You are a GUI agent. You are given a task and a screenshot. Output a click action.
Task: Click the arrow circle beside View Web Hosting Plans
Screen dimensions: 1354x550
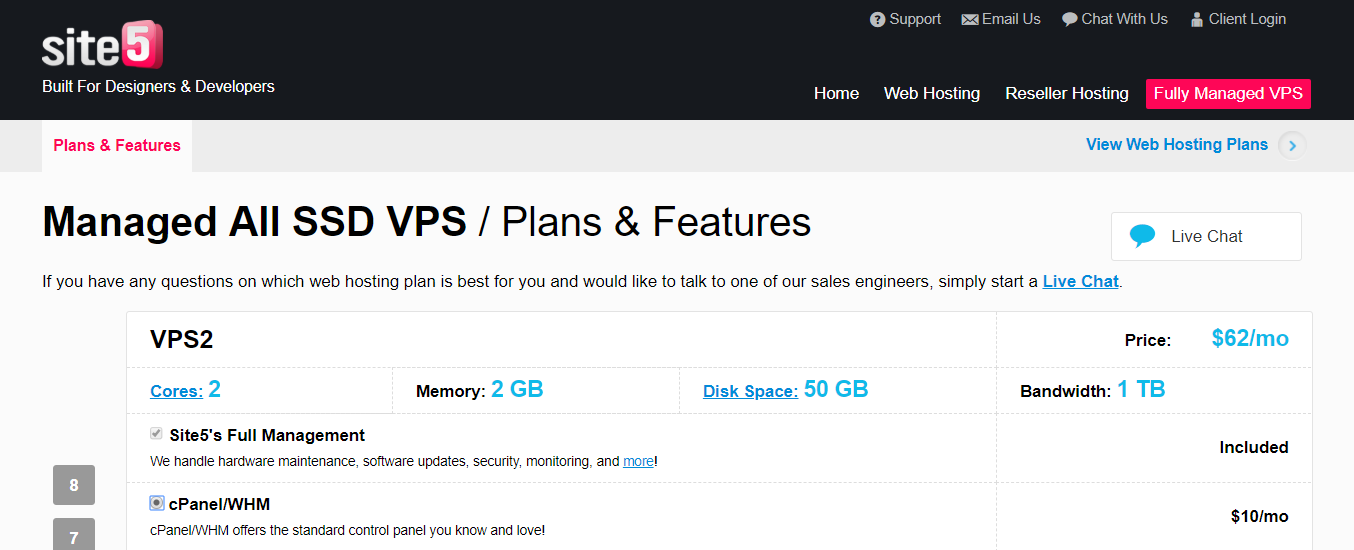click(1292, 145)
